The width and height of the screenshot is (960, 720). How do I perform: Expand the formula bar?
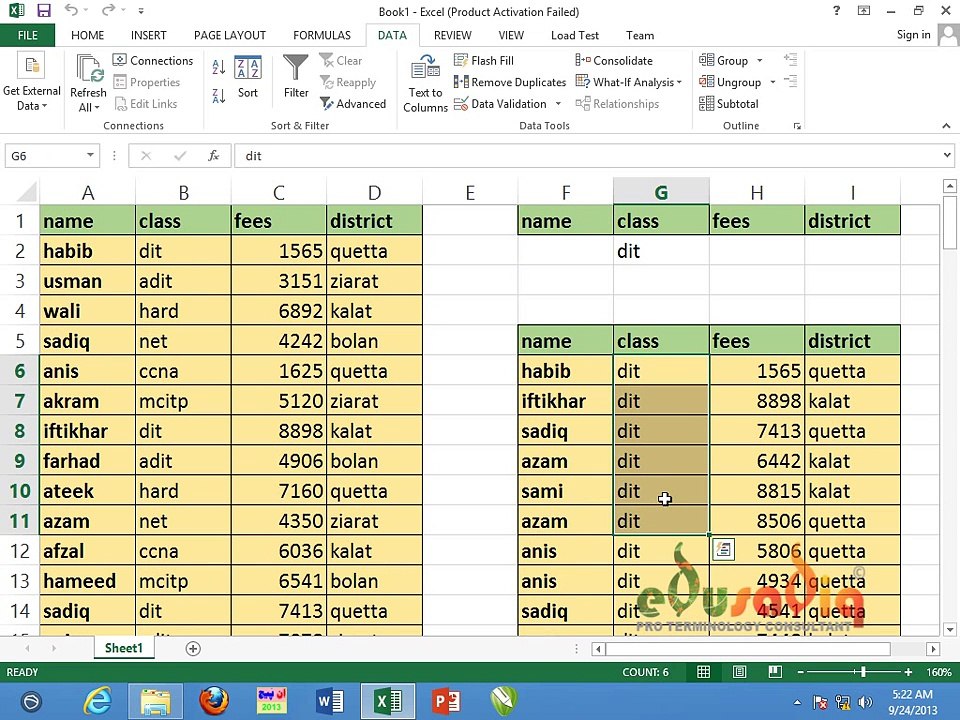tap(947, 156)
